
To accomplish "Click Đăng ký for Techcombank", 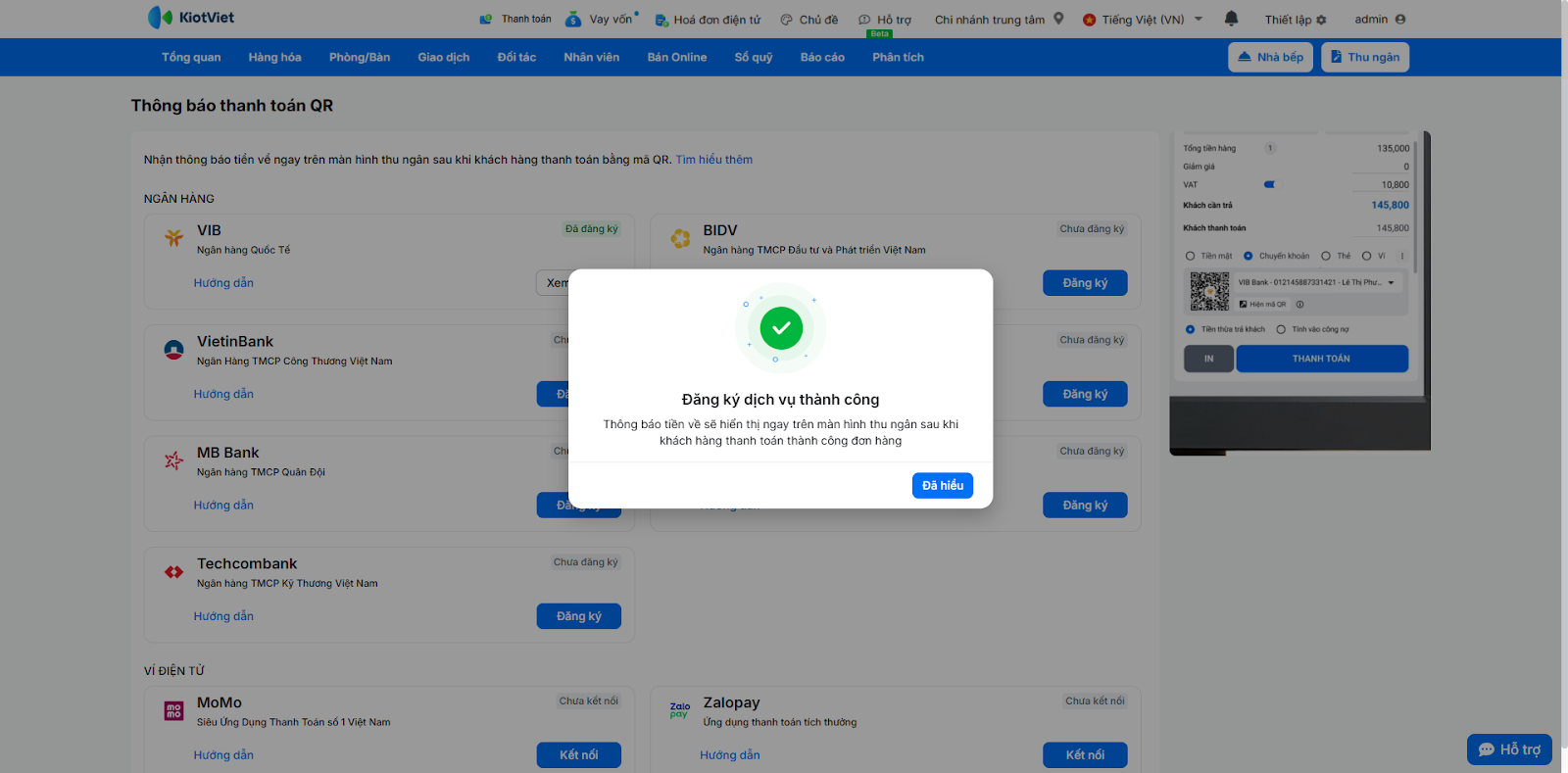I will pyautogui.click(x=579, y=616).
